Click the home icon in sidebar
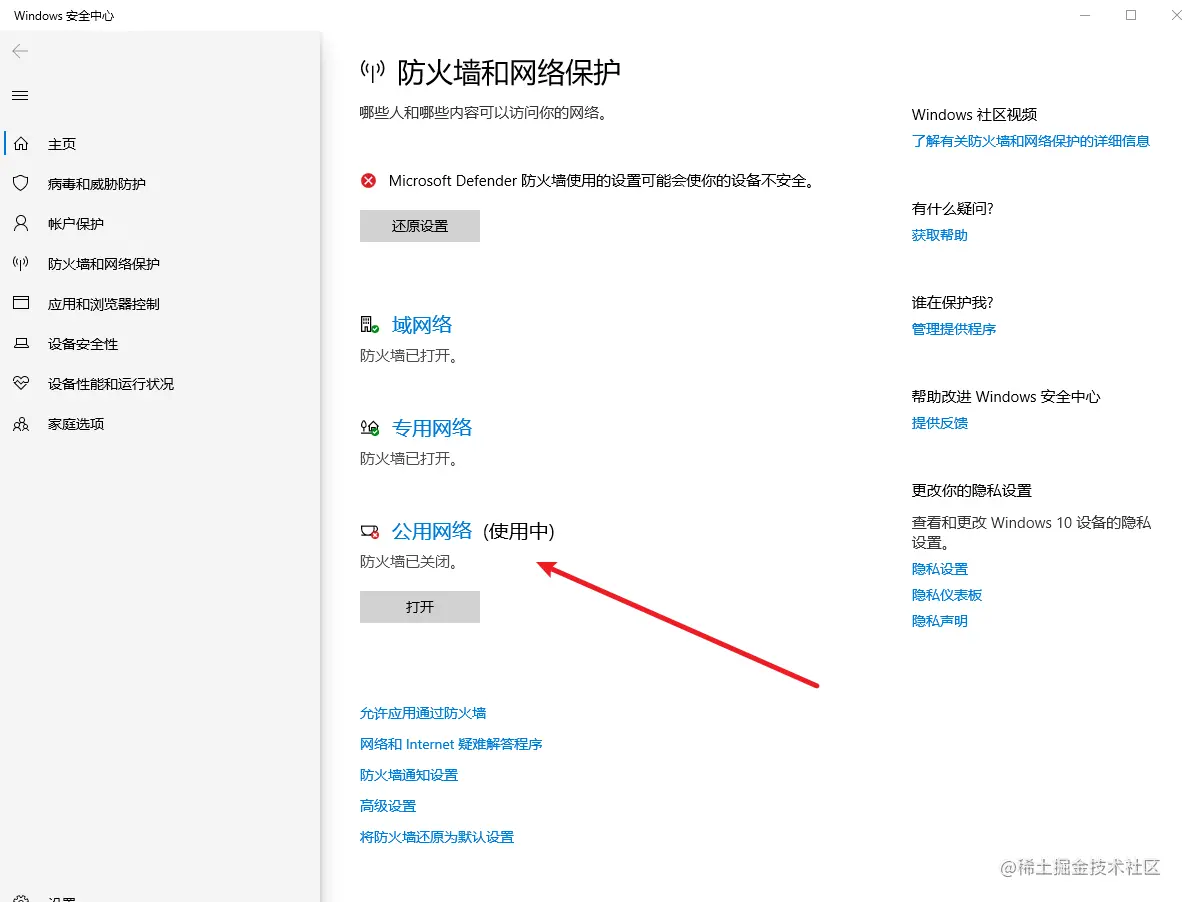The width and height of the screenshot is (1185, 902). pos(21,144)
